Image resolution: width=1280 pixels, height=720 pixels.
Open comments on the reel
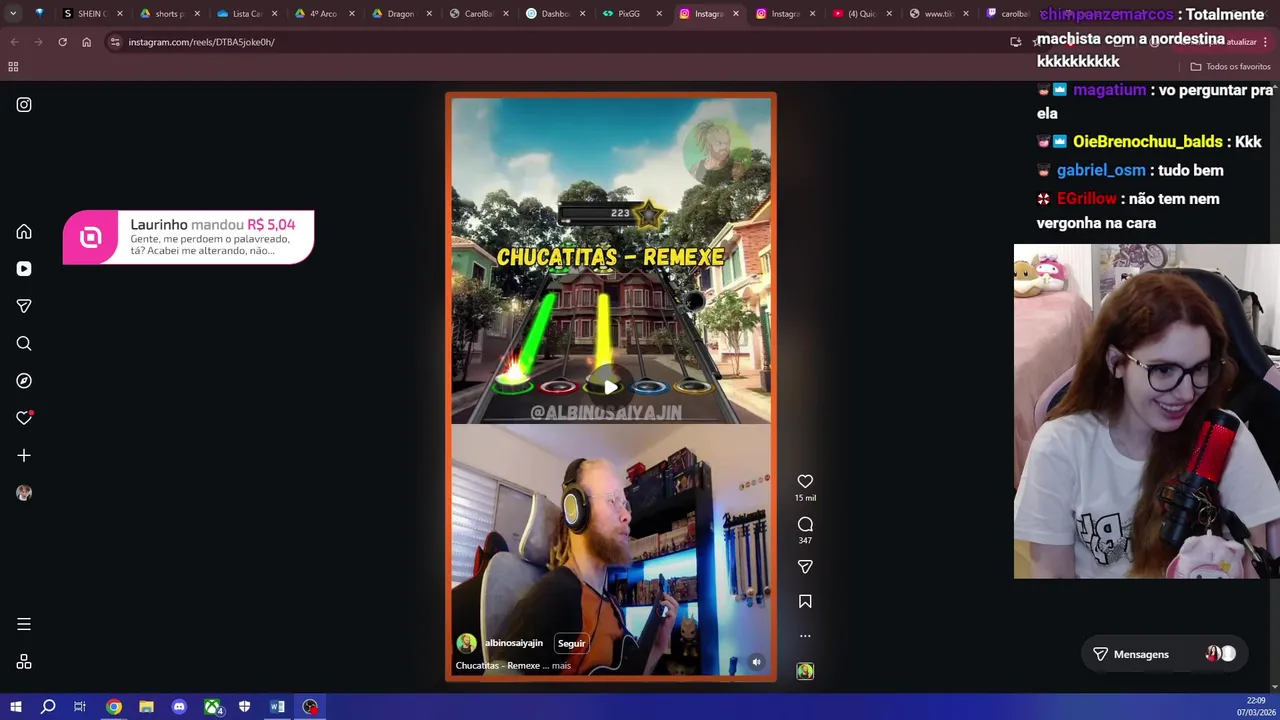805,524
